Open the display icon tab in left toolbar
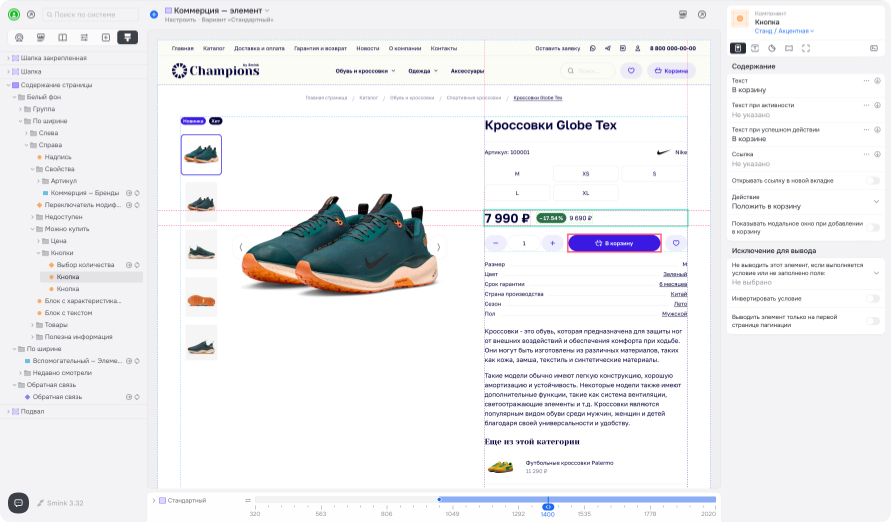 click(41, 37)
